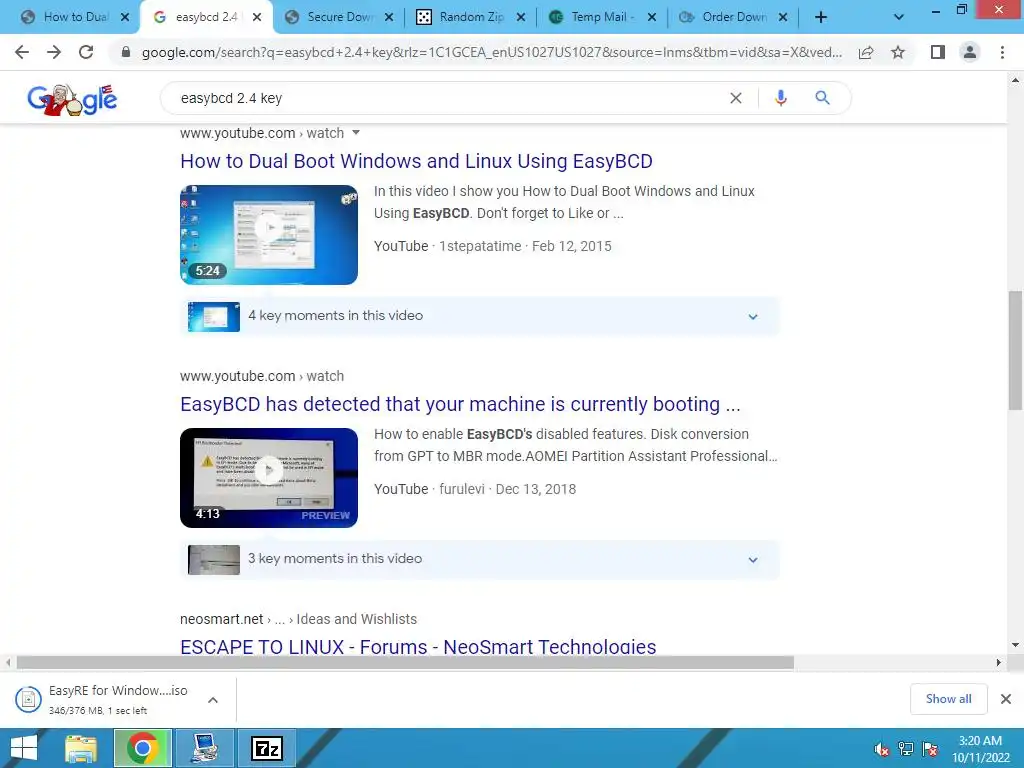The image size is (1024, 768).
Task: Click the vertical page scrollbar thumb
Action: click(x=1015, y=350)
